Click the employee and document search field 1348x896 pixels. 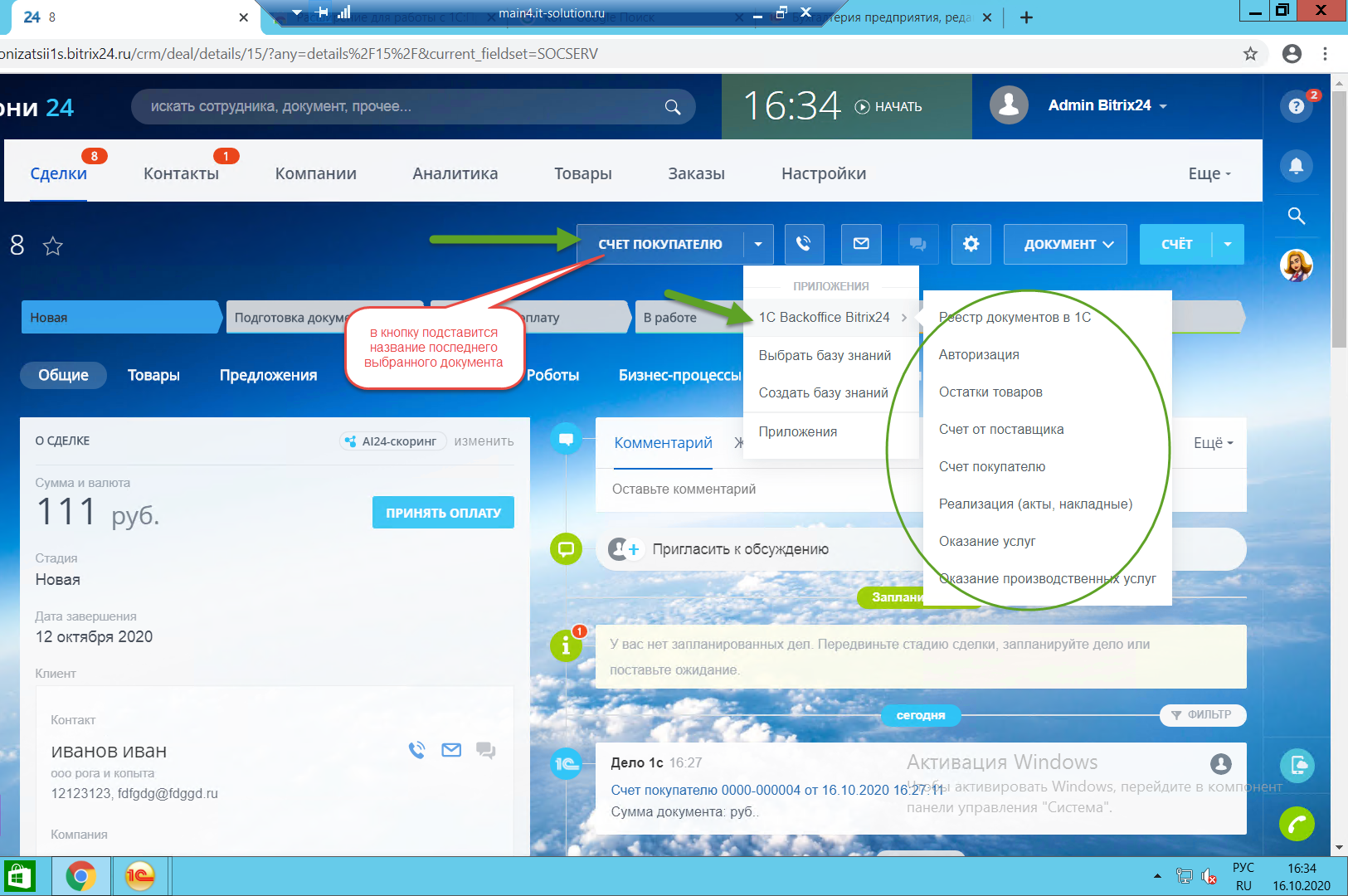click(413, 107)
